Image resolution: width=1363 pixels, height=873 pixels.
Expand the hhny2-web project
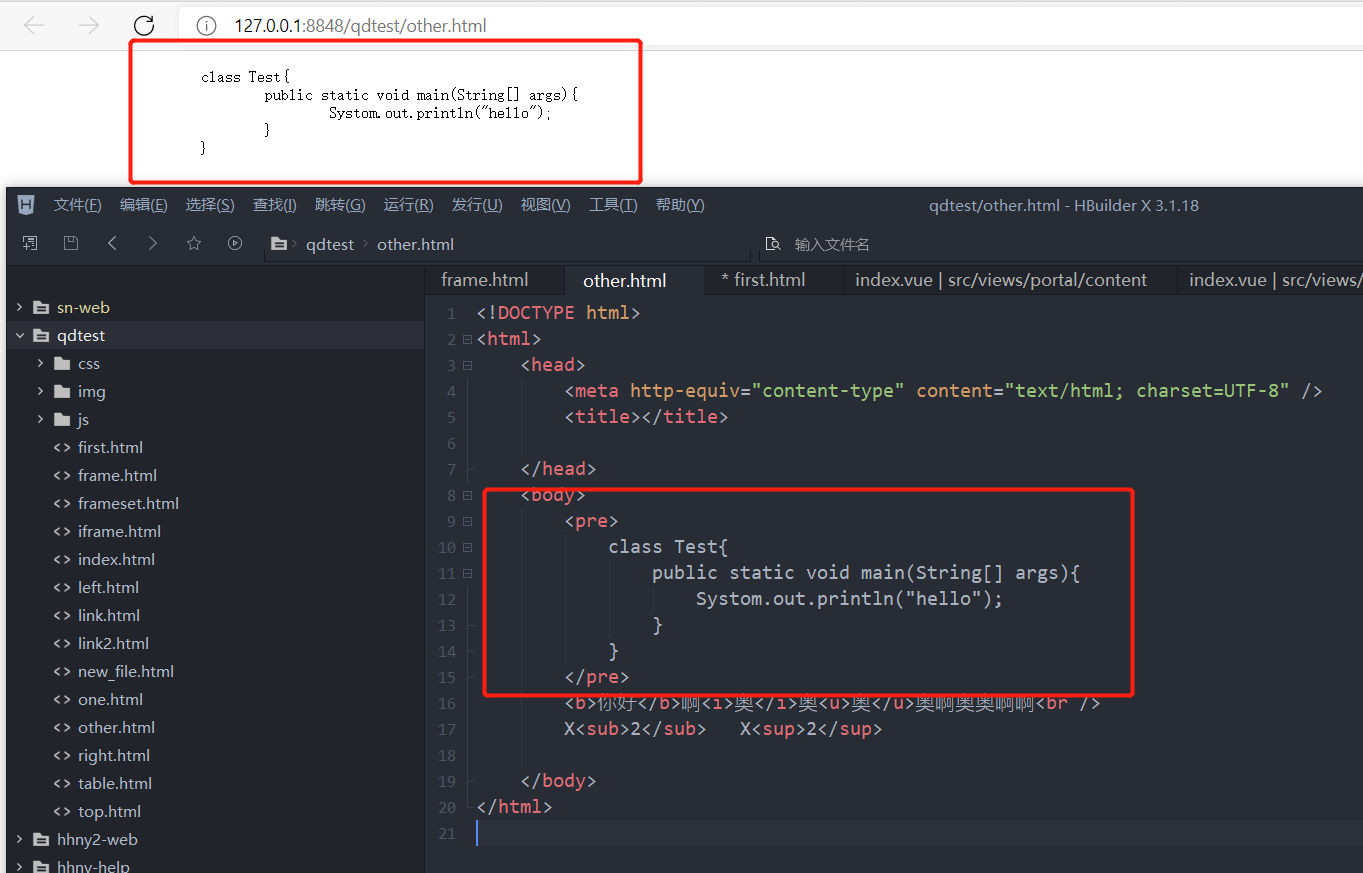[19, 839]
